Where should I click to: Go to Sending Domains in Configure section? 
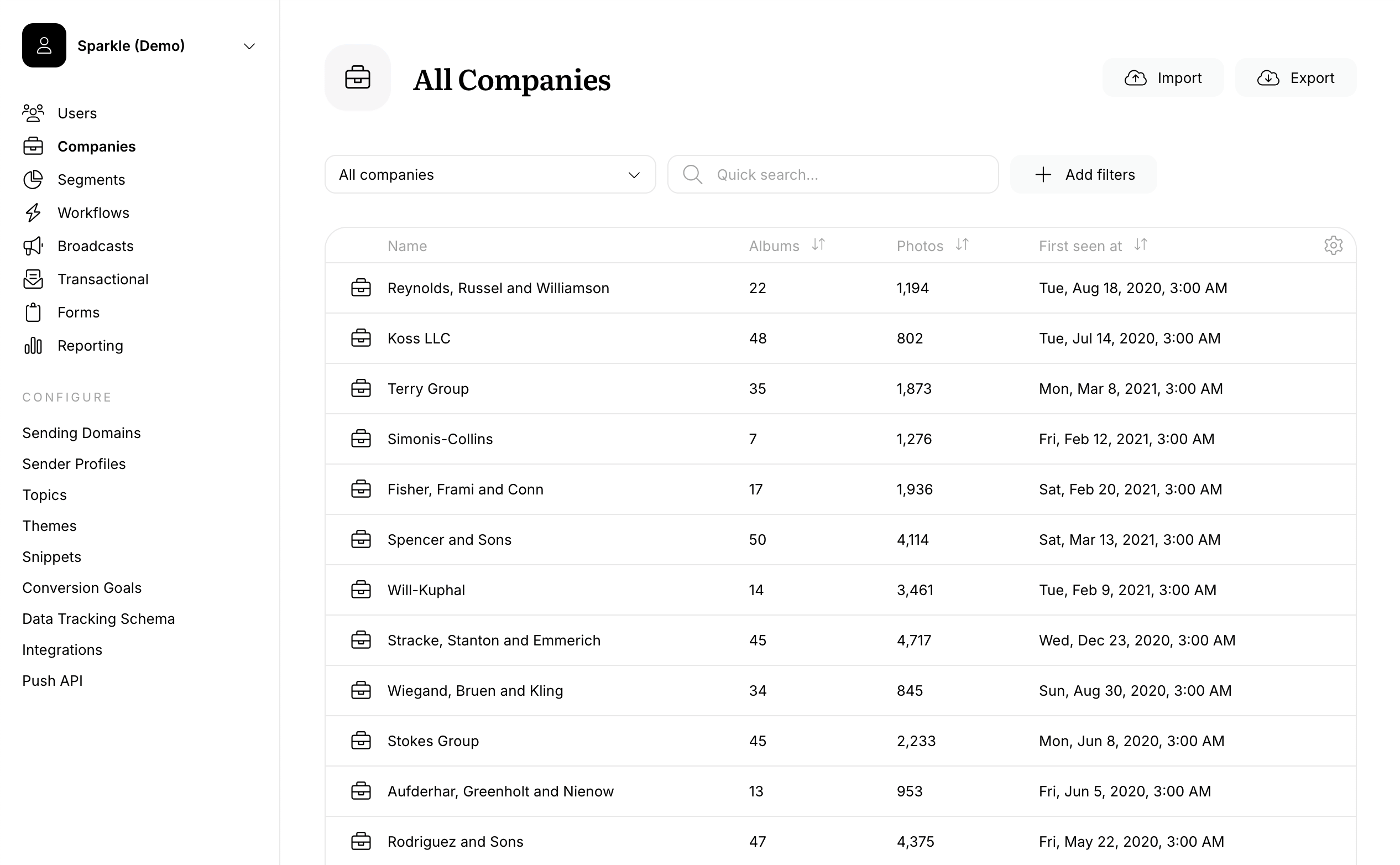tap(81, 433)
